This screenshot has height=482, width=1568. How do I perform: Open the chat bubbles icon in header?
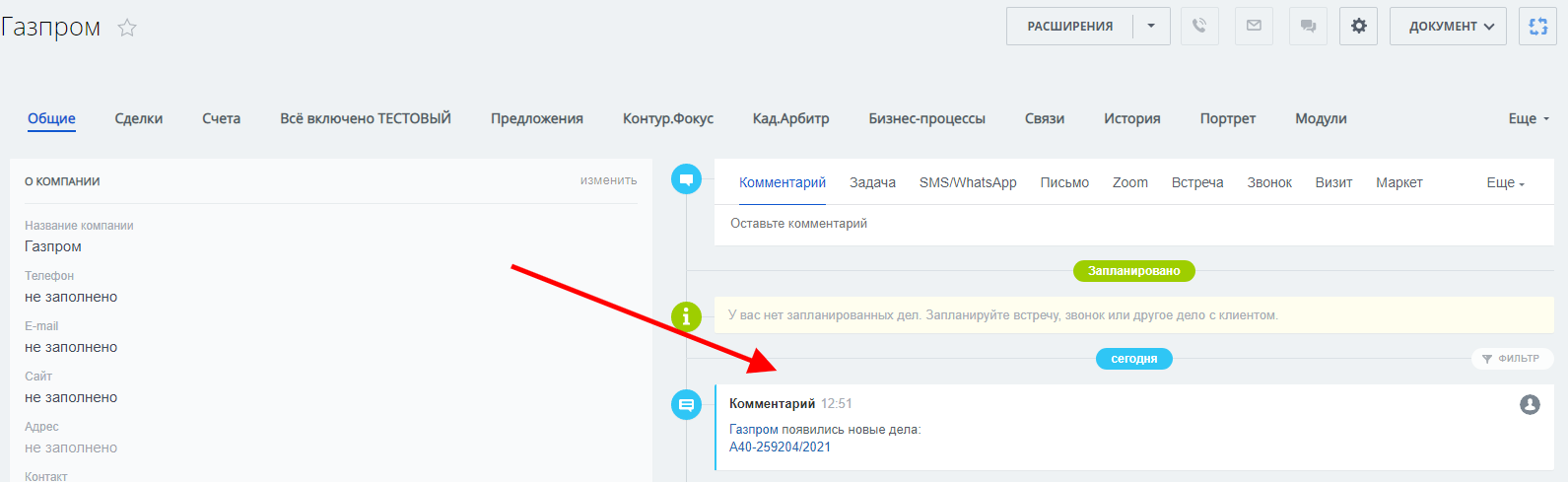click(1308, 27)
